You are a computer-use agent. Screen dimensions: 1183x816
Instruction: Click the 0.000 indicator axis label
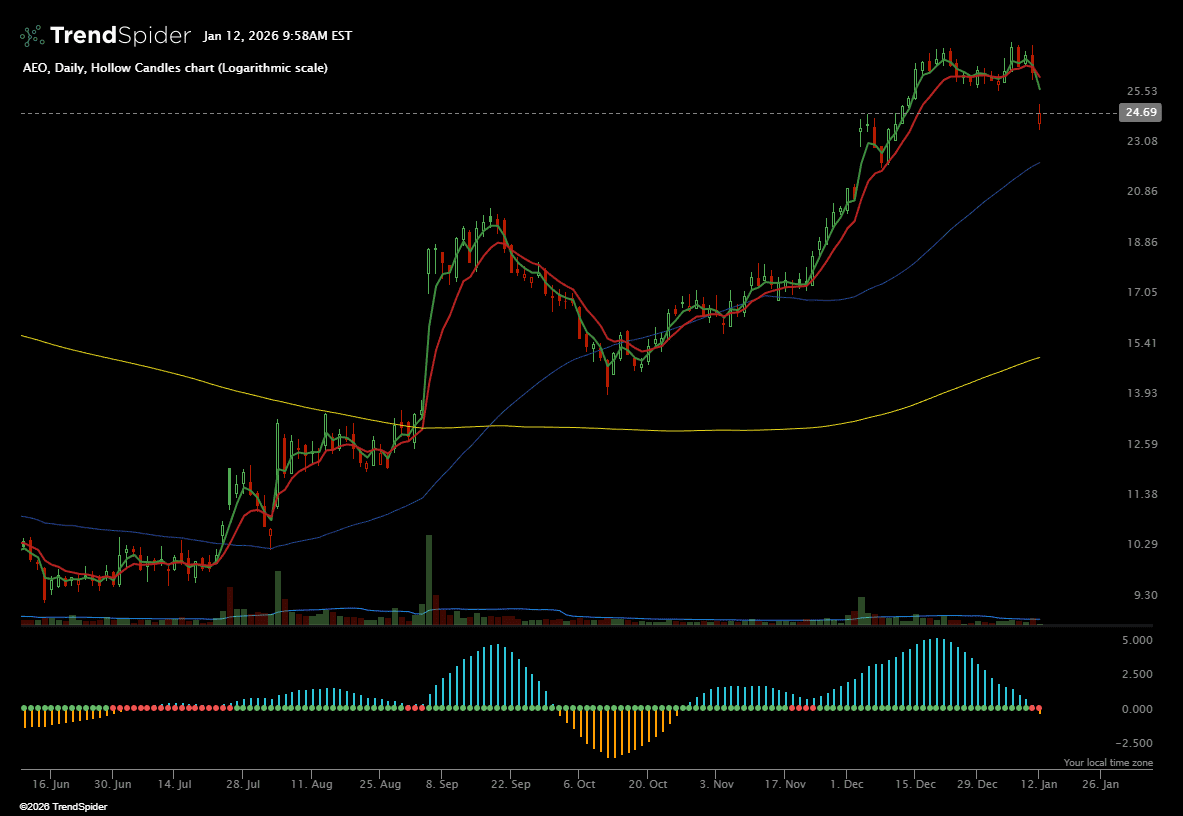(x=1139, y=709)
